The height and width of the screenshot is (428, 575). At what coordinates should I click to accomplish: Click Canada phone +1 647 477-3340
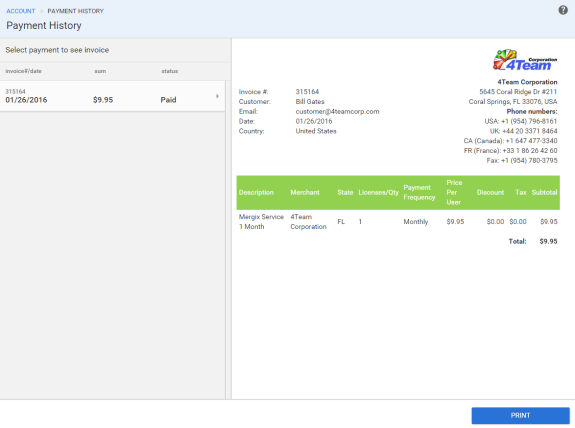[510, 141]
